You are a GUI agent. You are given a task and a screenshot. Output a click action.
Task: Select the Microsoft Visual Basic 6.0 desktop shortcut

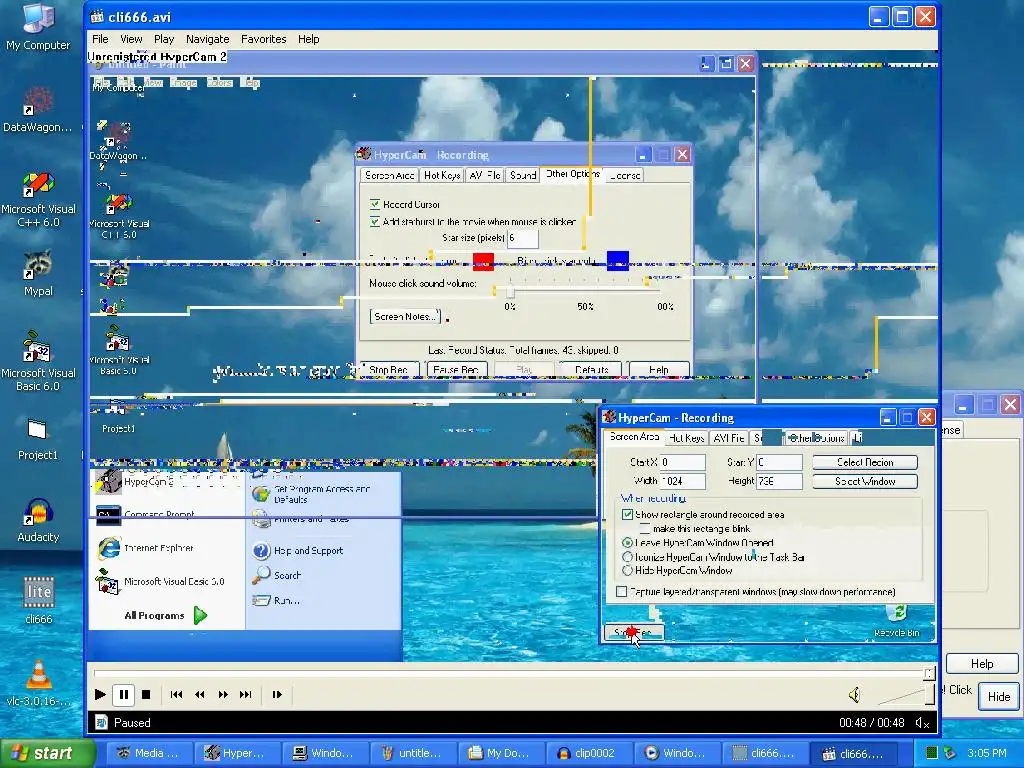(38, 361)
